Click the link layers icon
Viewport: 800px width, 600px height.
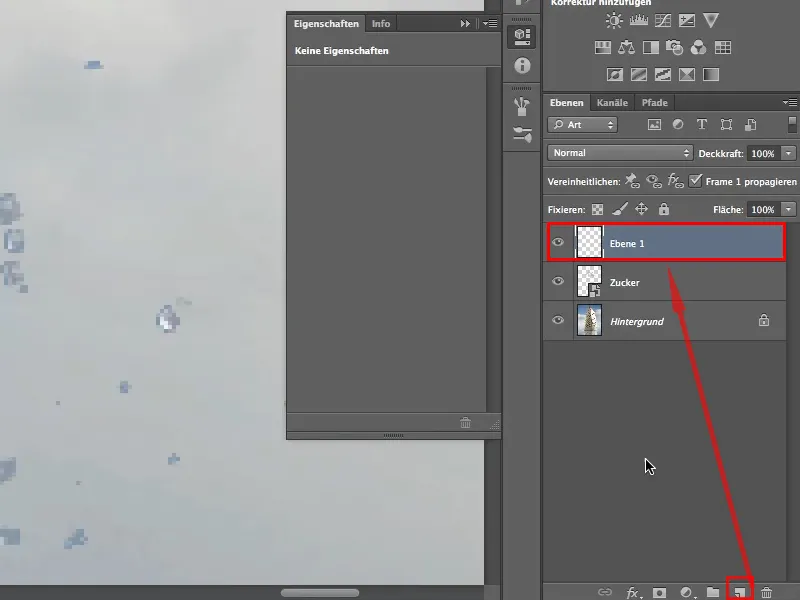click(605, 592)
